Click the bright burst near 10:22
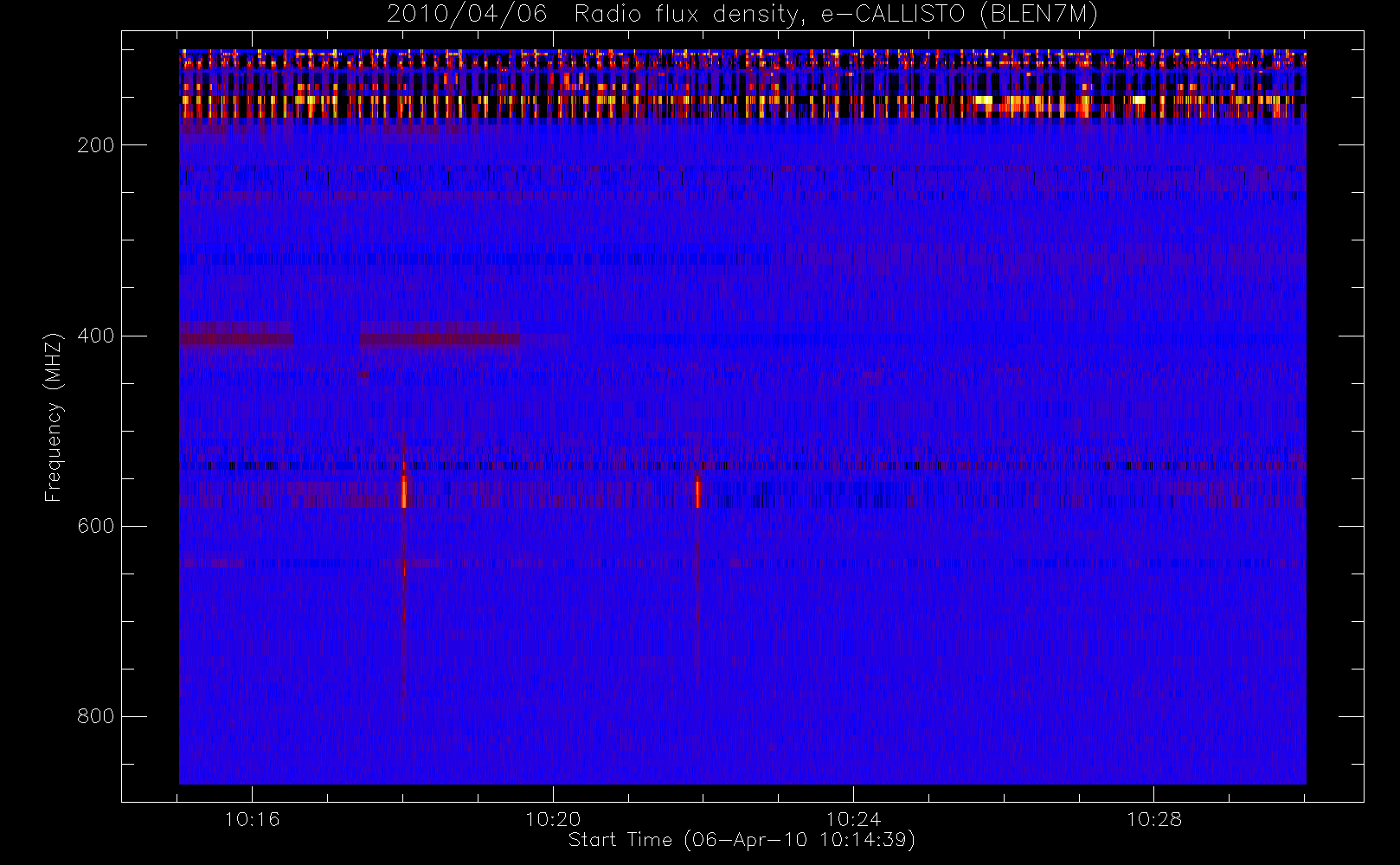1400x865 pixels. (x=697, y=493)
